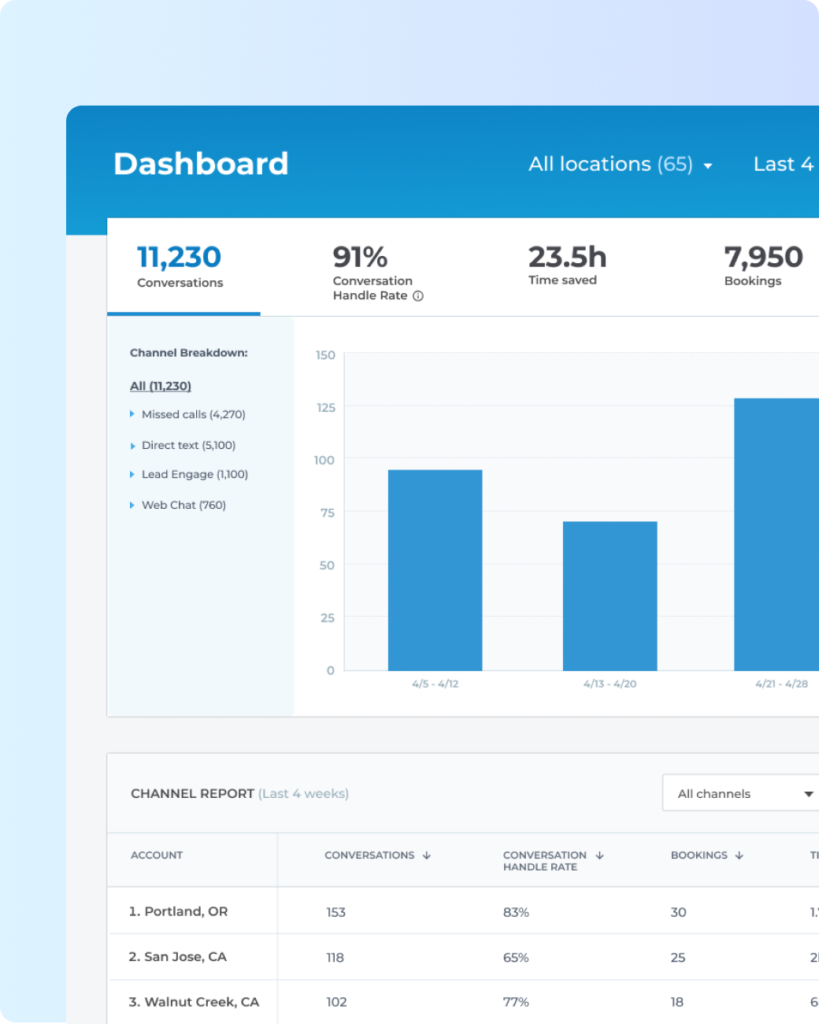Open the All channels dropdown

click(x=741, y=793)
